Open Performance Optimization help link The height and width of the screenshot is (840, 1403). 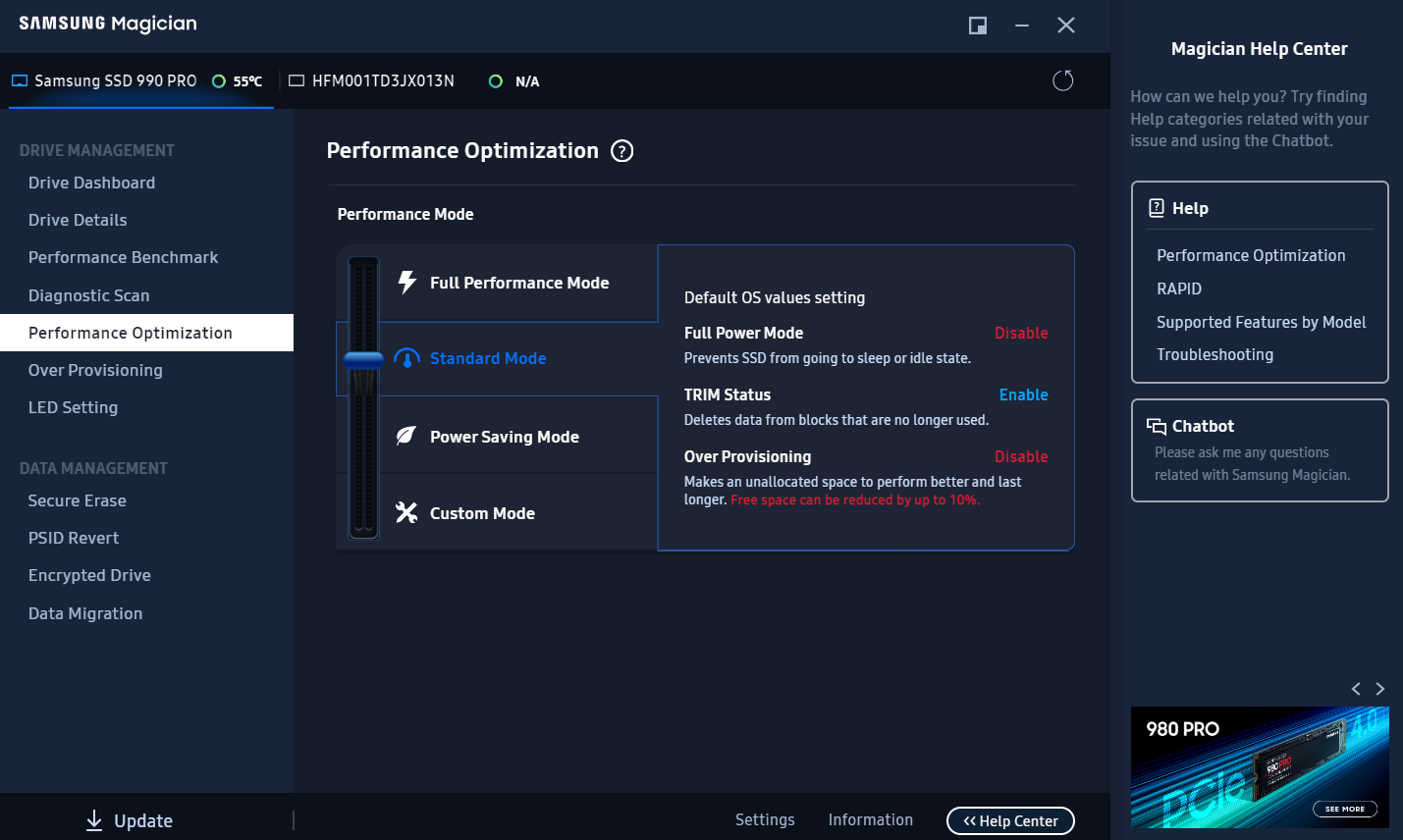[1251, 255]
